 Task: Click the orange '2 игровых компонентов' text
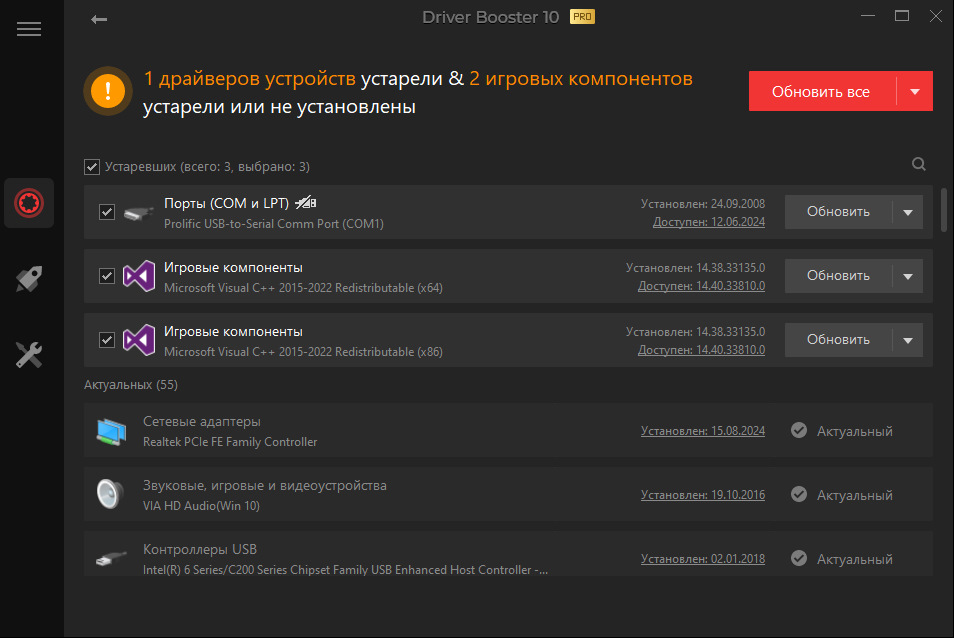click(x=580, y=78)
